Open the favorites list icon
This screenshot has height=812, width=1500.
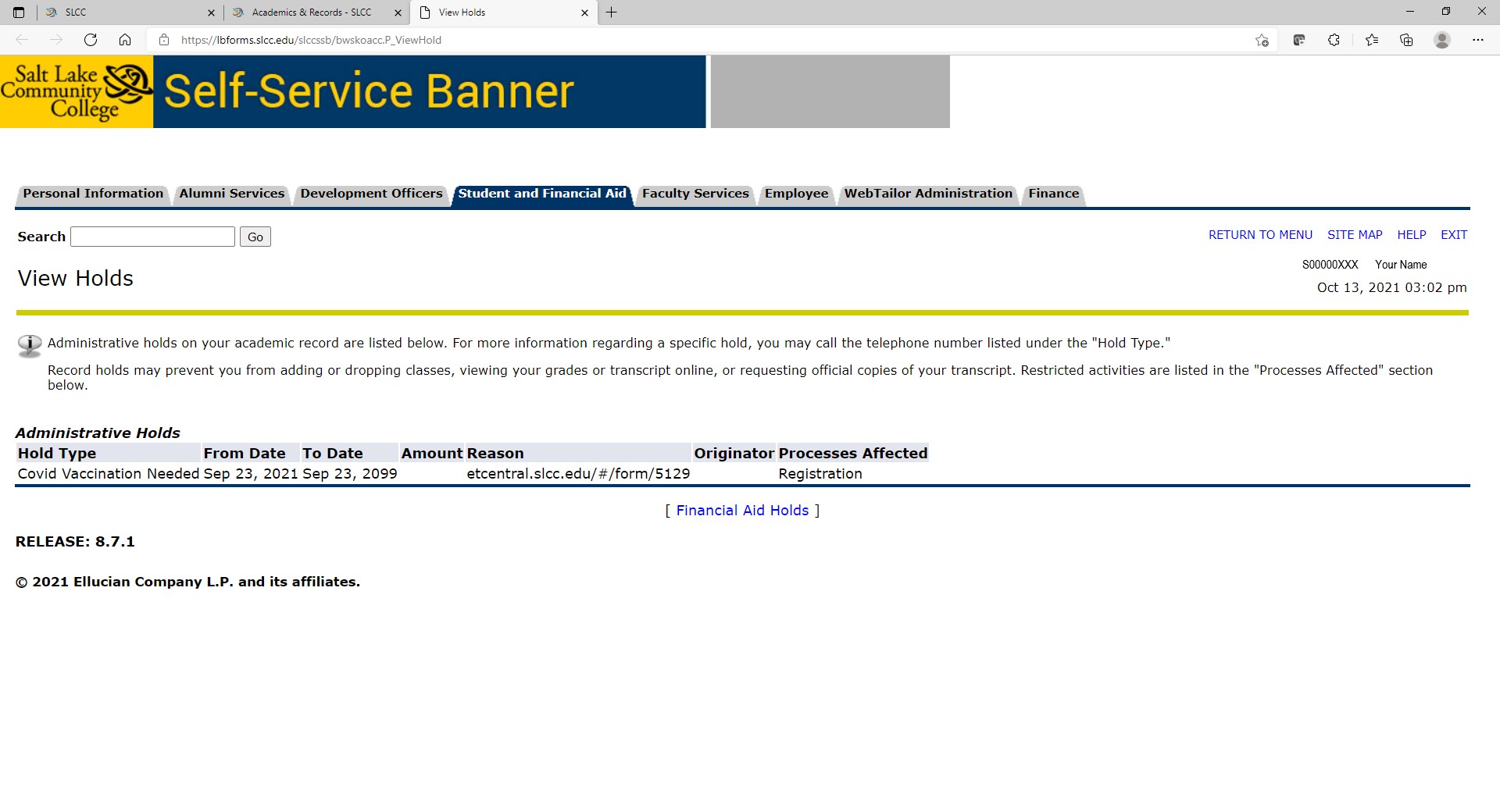tap(1371, 40)
